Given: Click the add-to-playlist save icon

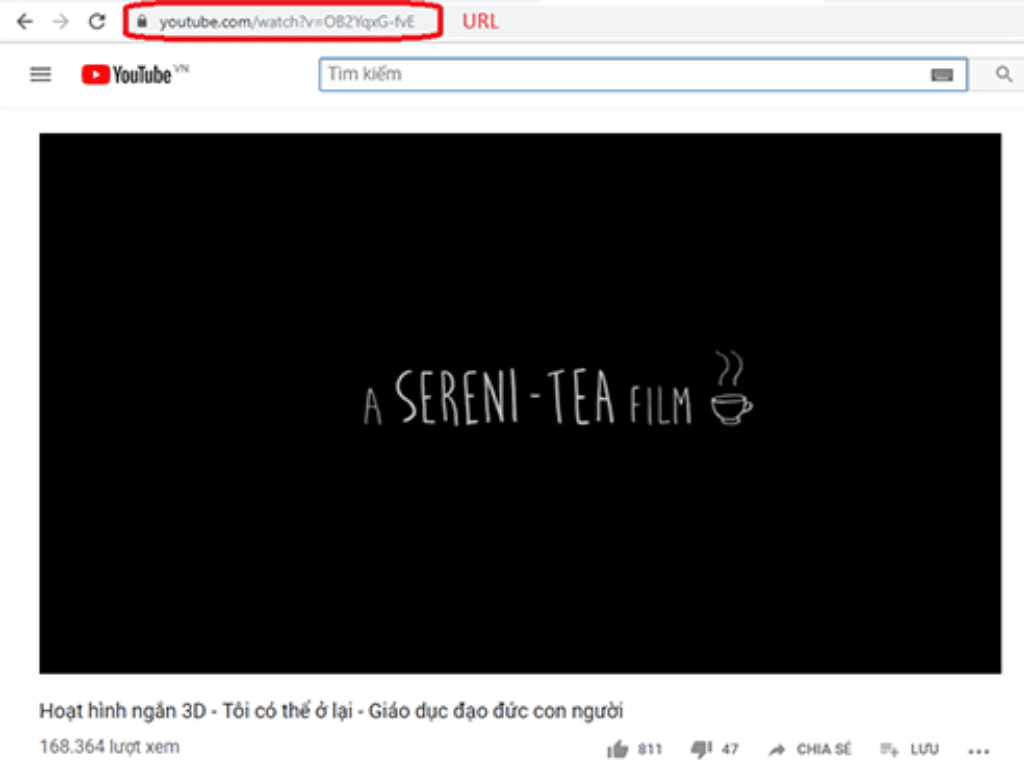Looking at the screenshot, I should (x=889, y=749).
